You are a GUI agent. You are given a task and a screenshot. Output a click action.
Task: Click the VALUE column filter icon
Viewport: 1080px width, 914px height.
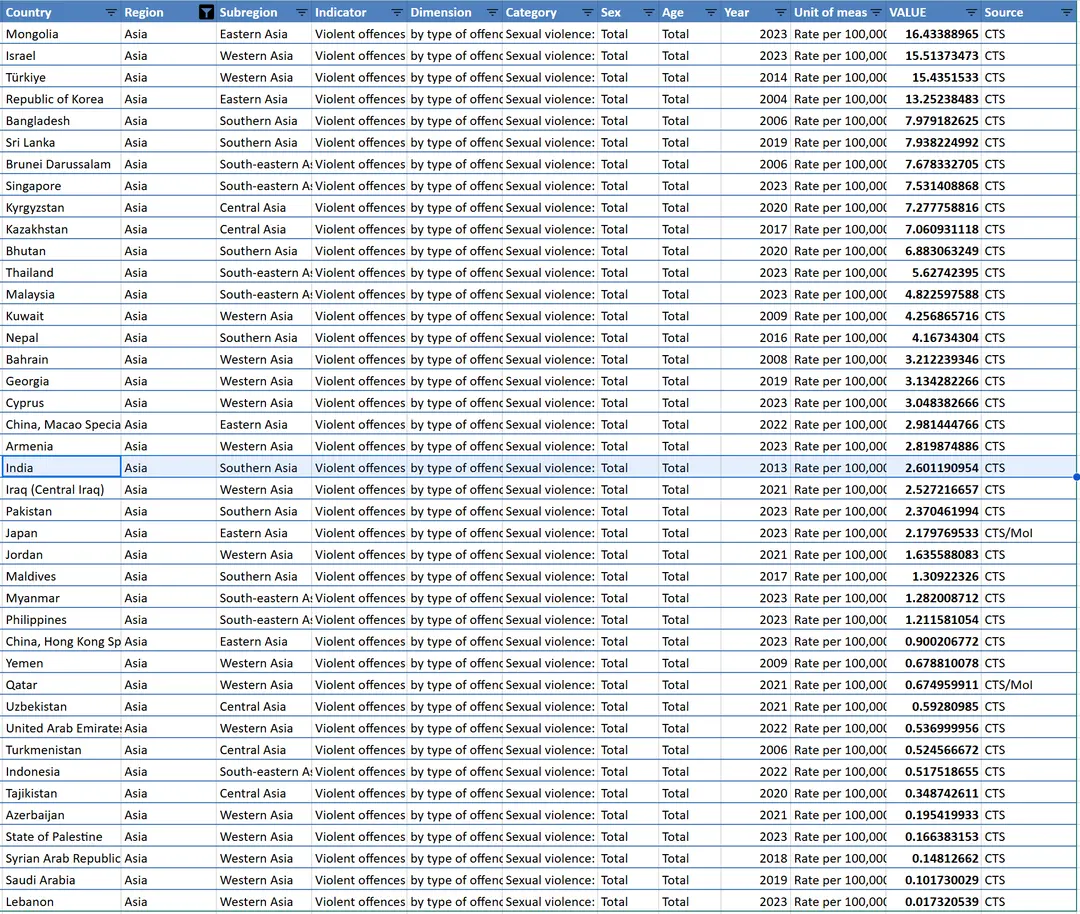click(971, 12)
